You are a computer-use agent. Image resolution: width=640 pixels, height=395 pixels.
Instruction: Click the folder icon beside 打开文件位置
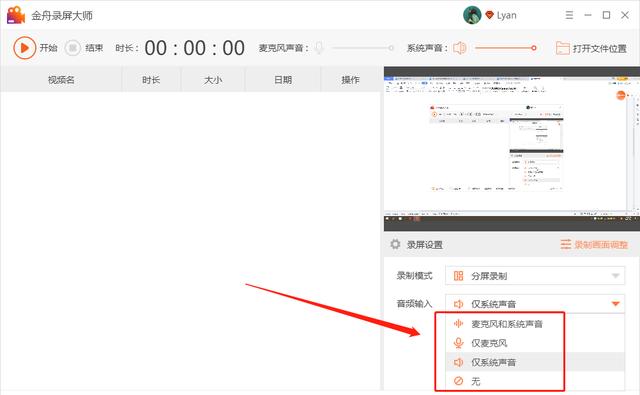pos(562,48)
